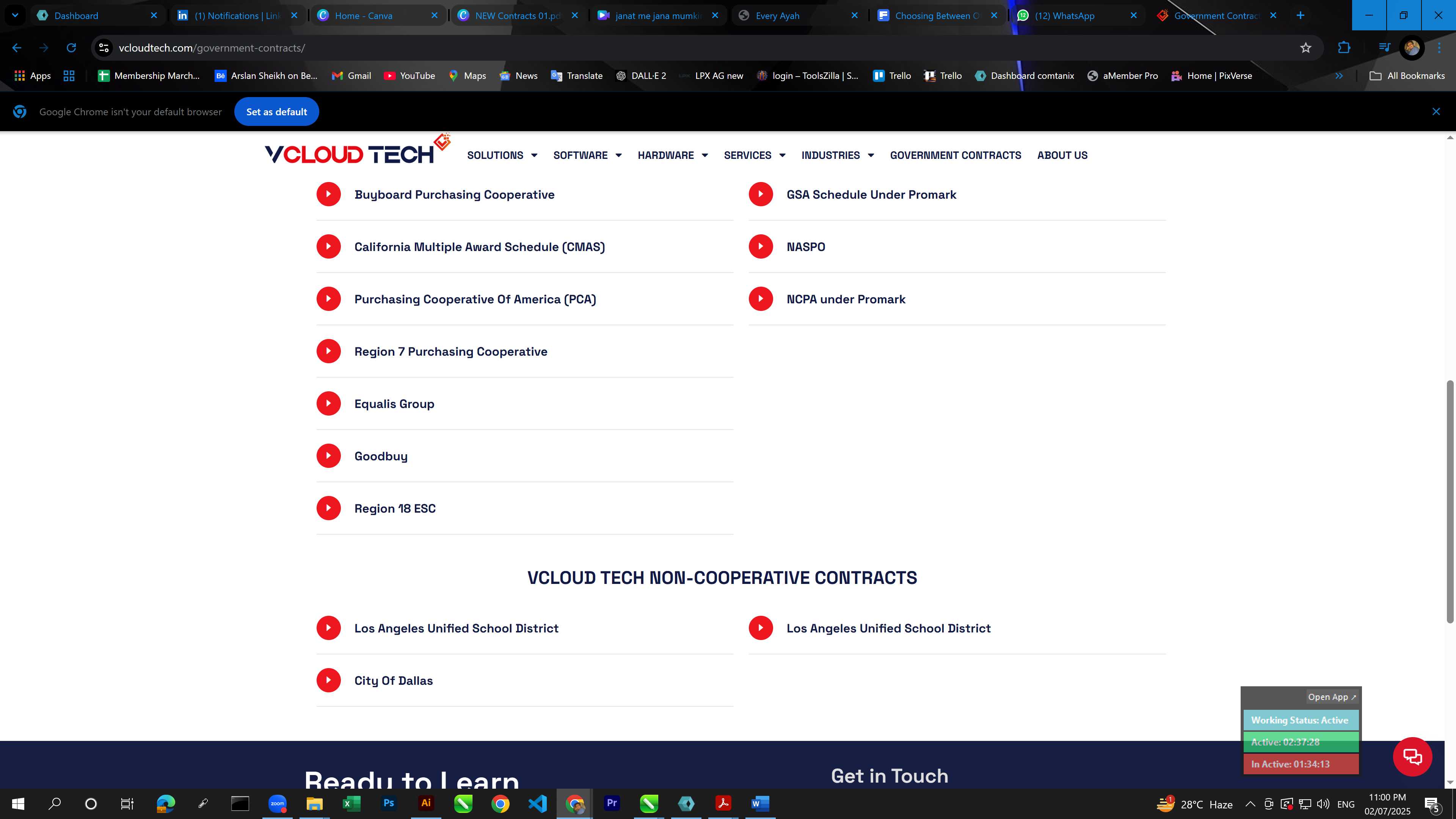Open the red live chat bubble
1456x819 pixels.
[x=1412, y=756]
